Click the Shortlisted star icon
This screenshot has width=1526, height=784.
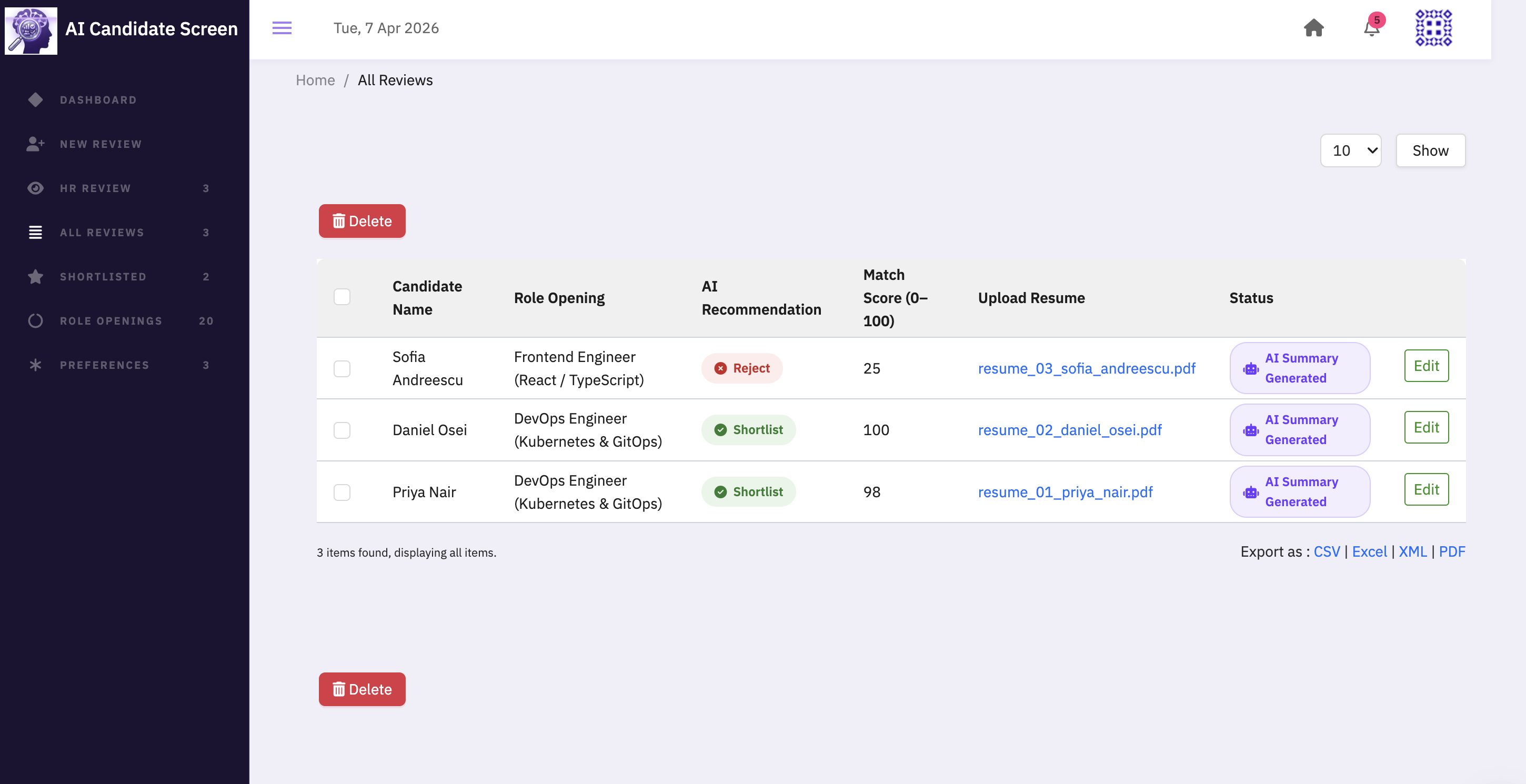coord(36,277)
